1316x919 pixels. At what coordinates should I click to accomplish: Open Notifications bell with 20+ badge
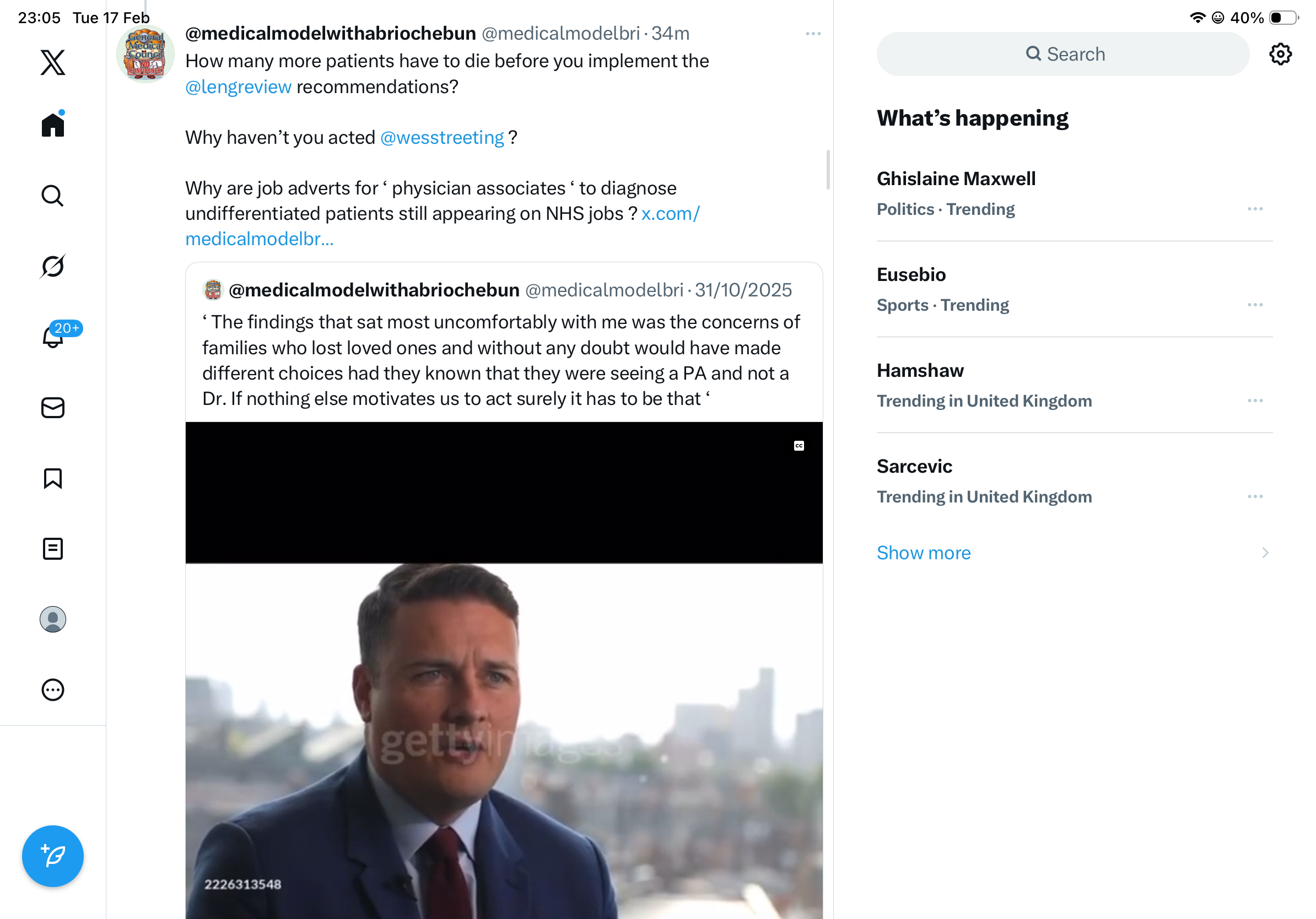pos(53,336)
